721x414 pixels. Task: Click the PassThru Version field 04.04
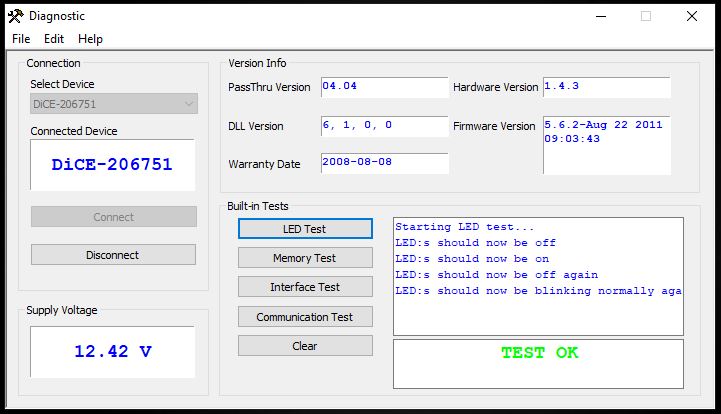[384, 87]
